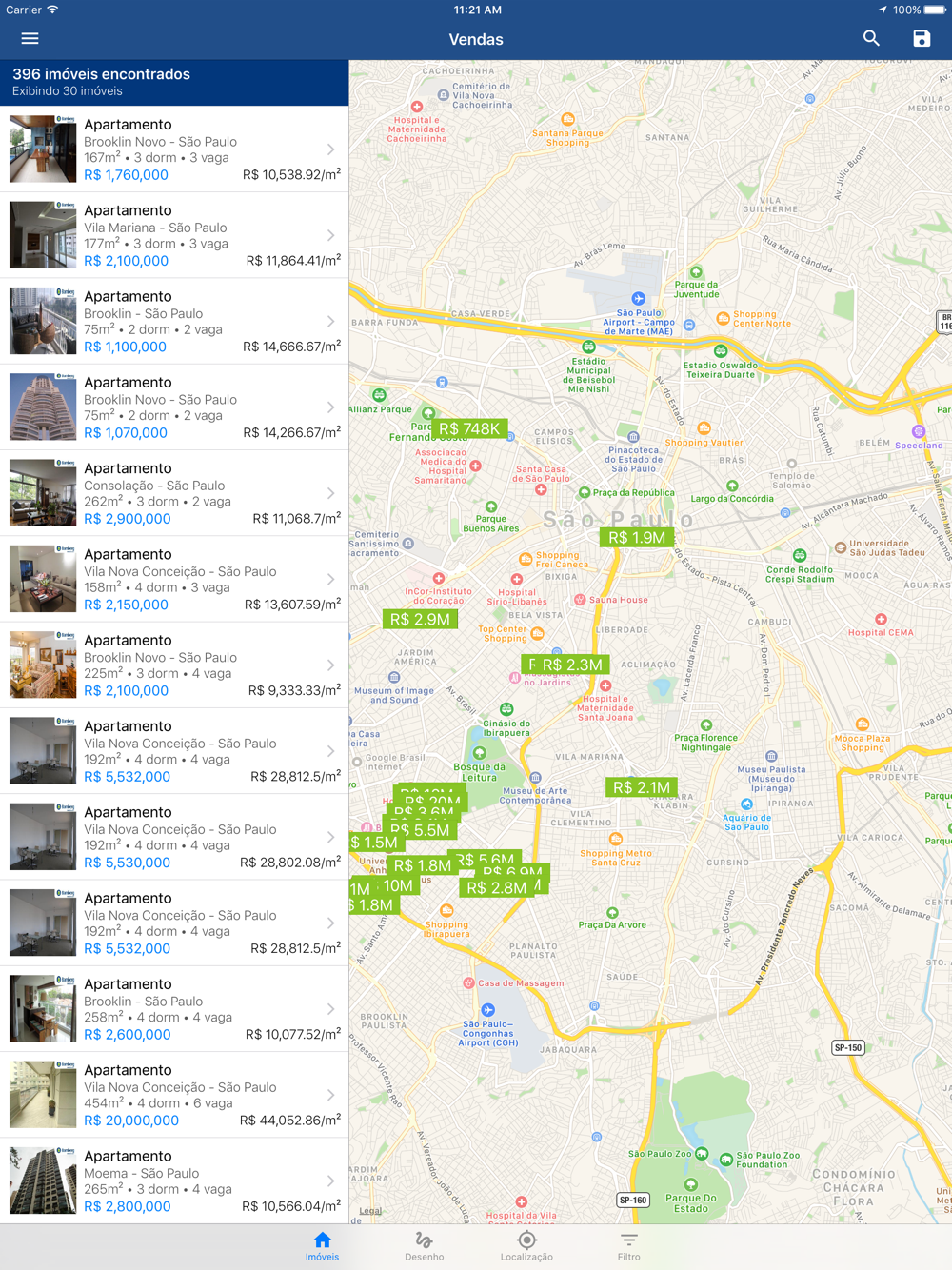Viewport: 952px width, 1270px height.
Task: Expand the Consolação R$ 2,900,000 listing arrow
Action: pos(330,493)
